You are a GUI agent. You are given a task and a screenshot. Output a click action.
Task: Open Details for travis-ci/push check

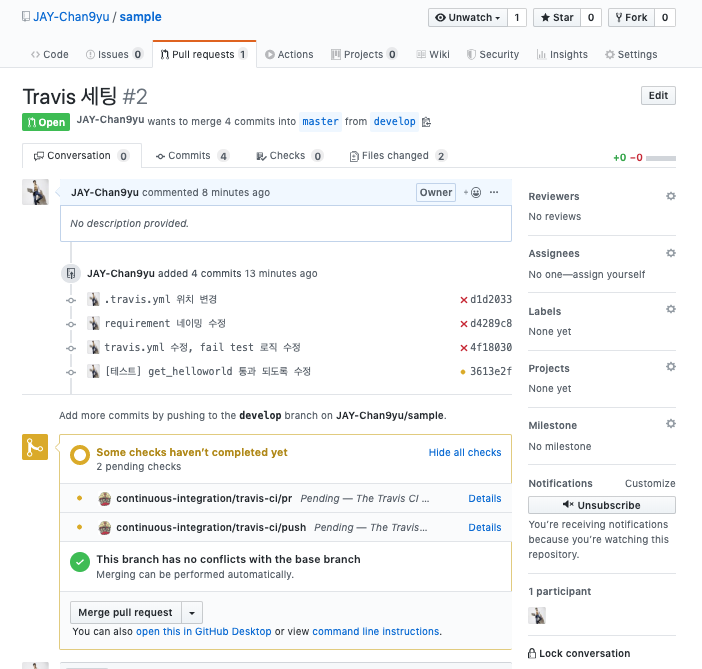pyautogui.click(x=484, y=527)
